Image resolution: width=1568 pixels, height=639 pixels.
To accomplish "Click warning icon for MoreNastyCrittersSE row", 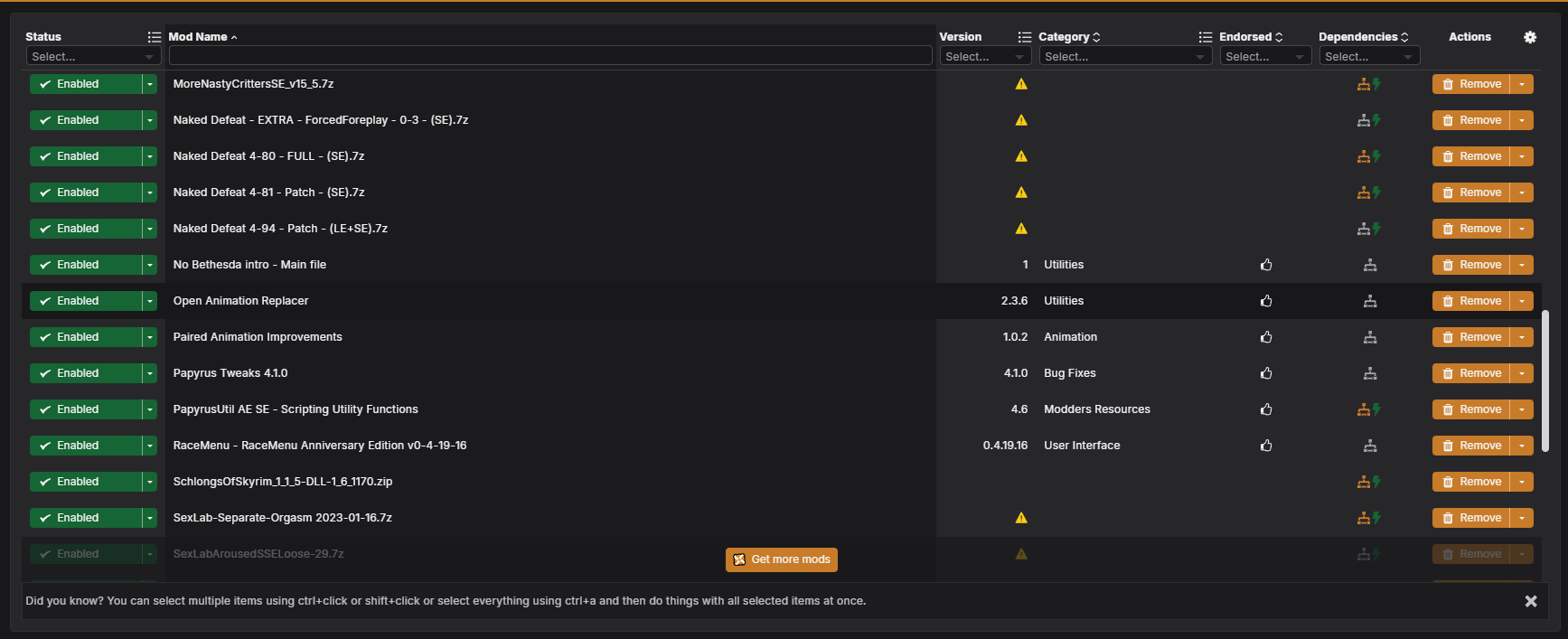I will point(1021,84).
